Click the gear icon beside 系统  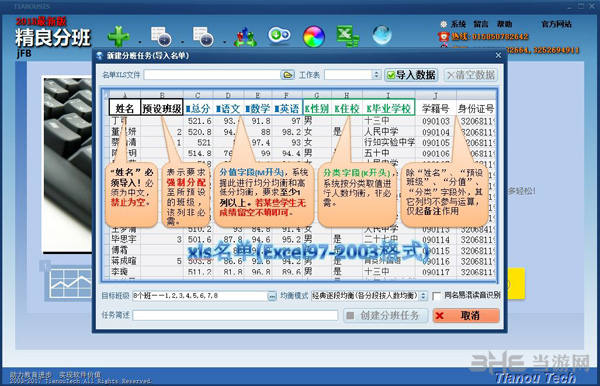[443, 24]
